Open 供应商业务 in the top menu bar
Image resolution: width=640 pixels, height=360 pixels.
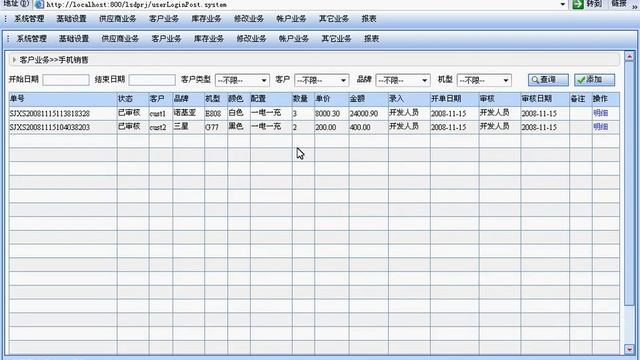[x=118, y=19]
